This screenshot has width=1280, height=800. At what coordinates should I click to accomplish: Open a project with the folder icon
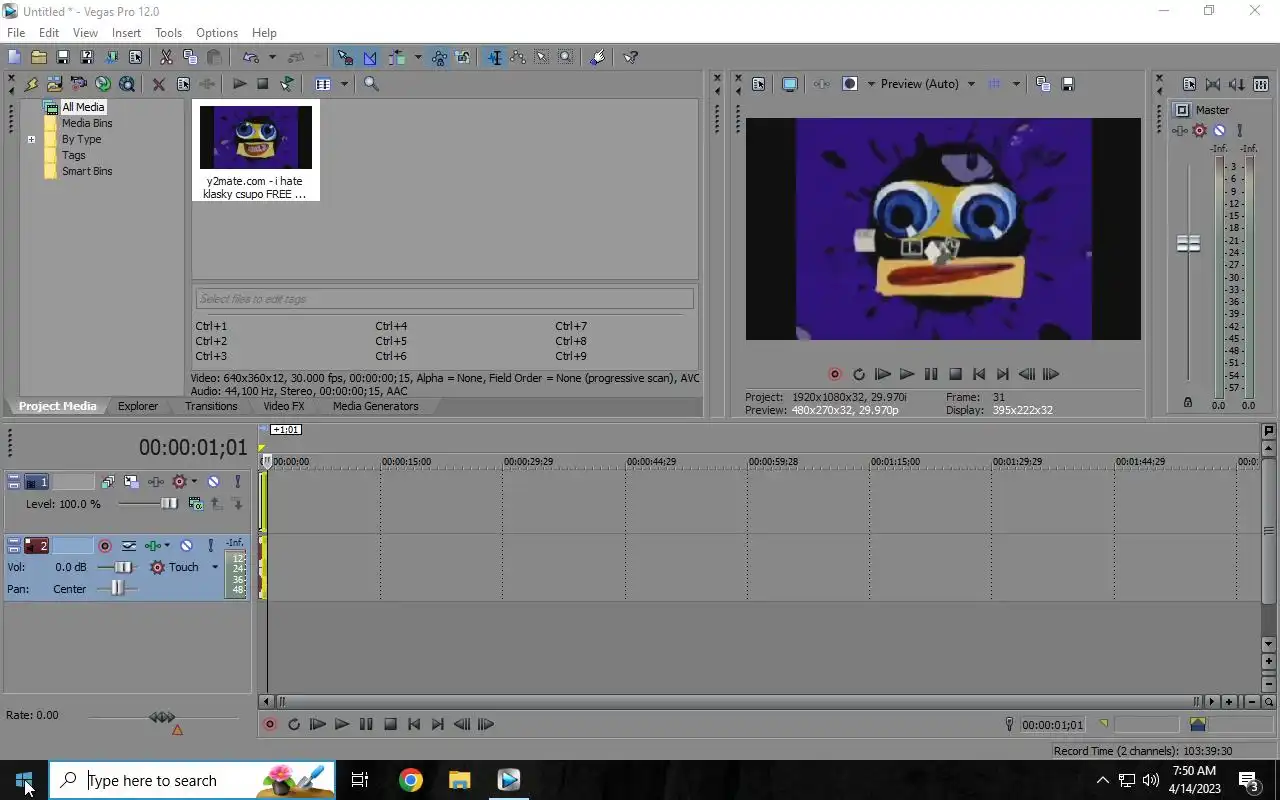38,57
